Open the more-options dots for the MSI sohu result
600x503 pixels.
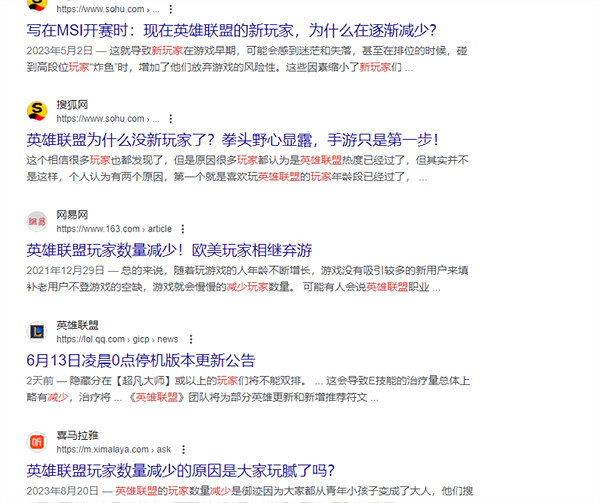click(x=171, y=9)
